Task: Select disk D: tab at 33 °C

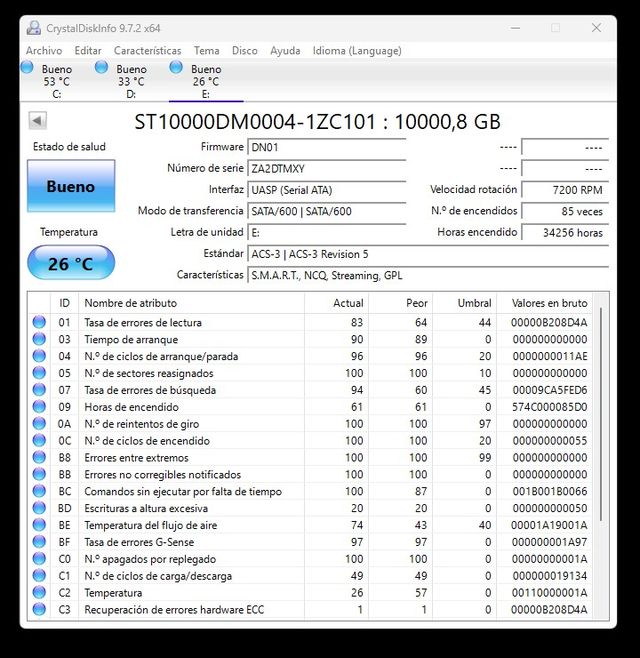Action: tap(131, 81)
